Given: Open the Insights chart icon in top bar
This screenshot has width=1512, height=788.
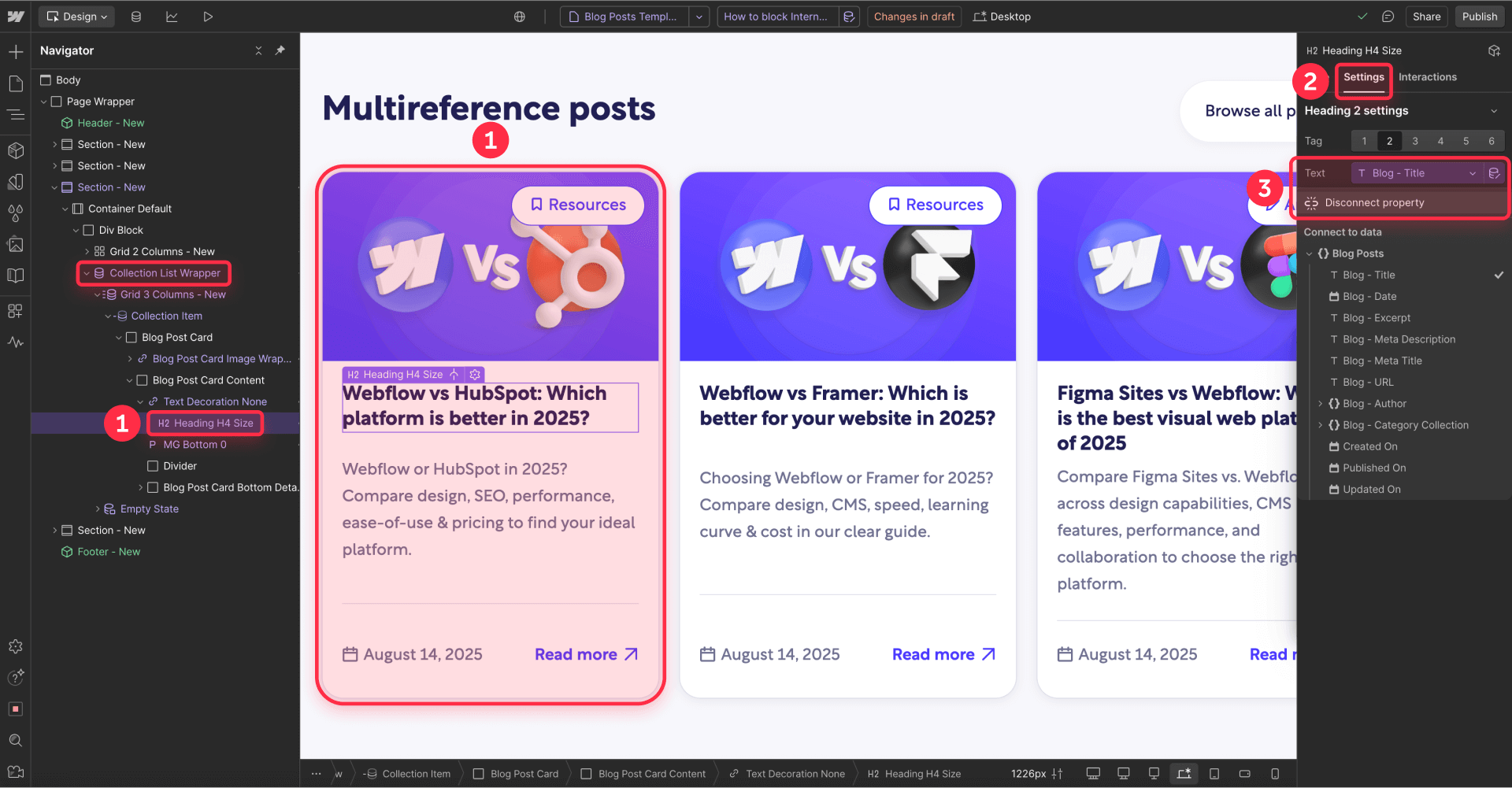Looking at the screenshot, I should pos(172,17).
